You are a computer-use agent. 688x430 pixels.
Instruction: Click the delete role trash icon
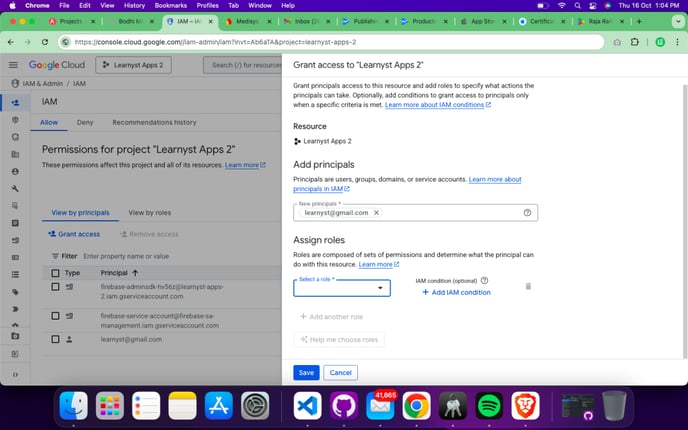tap(528, 287)
